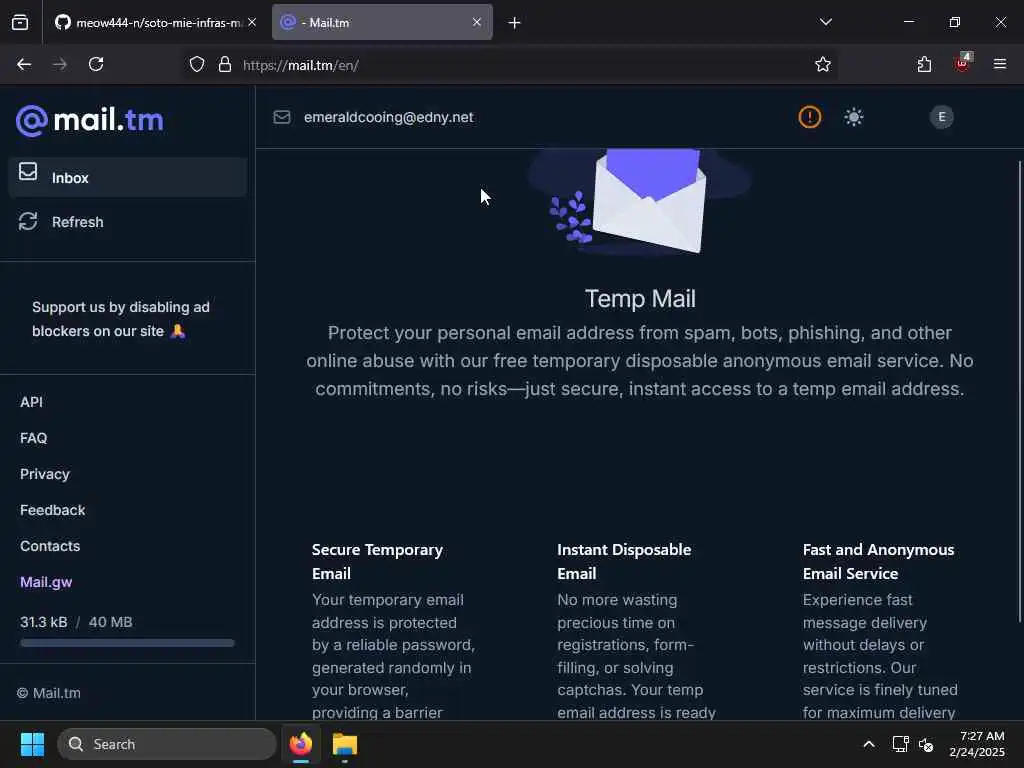Open the browser extensions puzzle icon

click(924, 64)
